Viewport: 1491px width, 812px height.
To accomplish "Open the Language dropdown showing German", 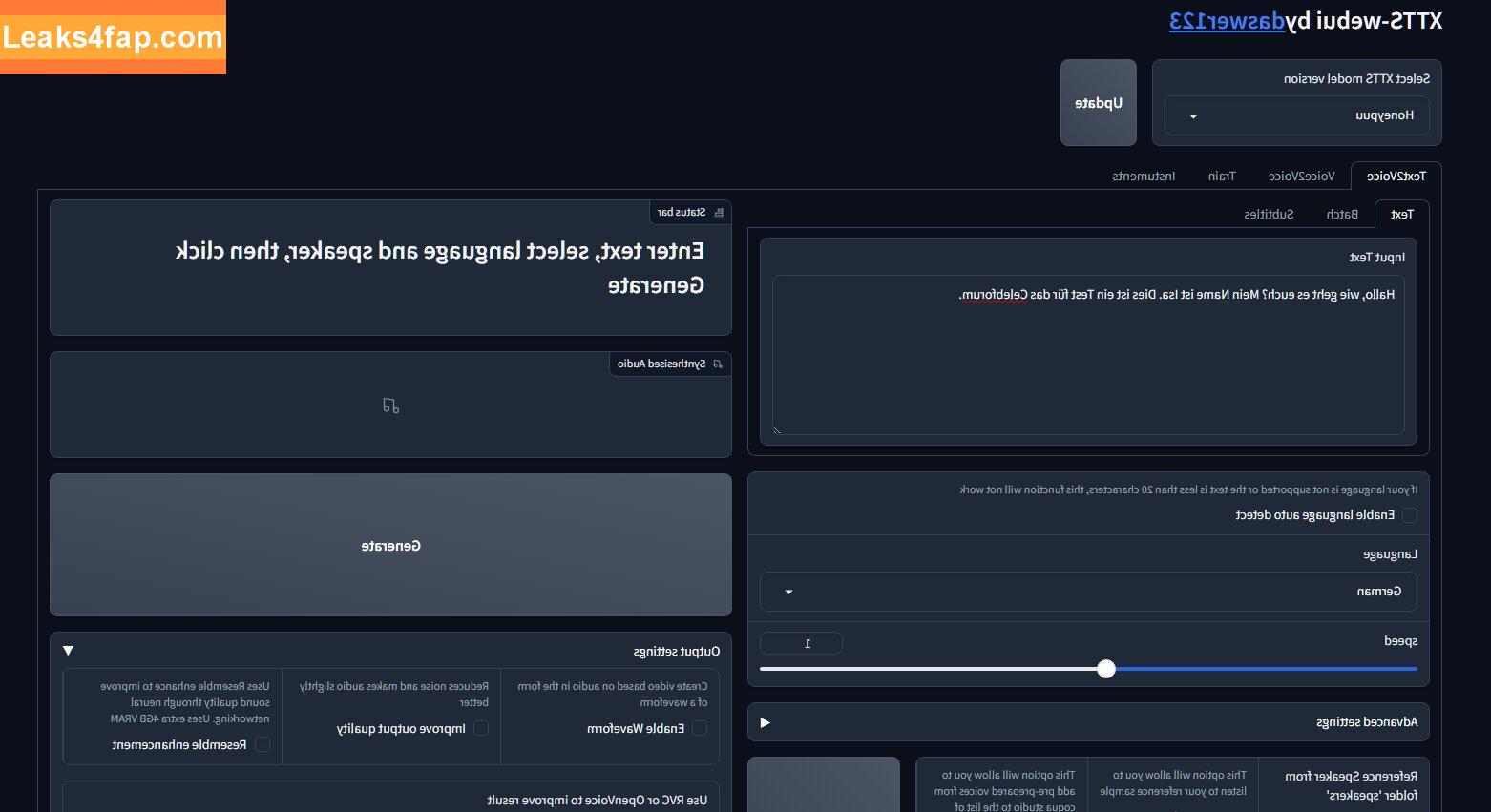I will tap(1088, 592).
